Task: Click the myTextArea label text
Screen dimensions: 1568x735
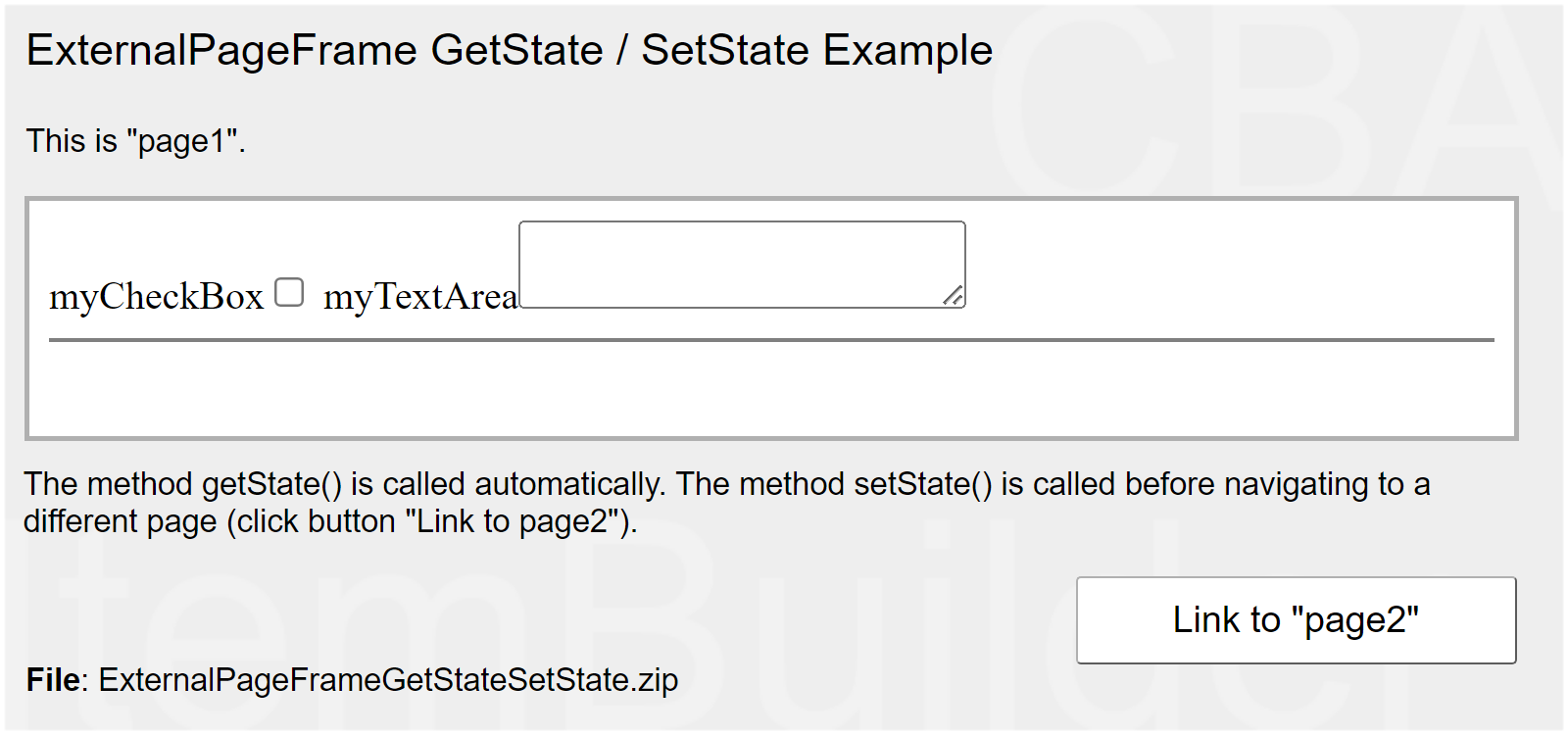Action: 420,297
